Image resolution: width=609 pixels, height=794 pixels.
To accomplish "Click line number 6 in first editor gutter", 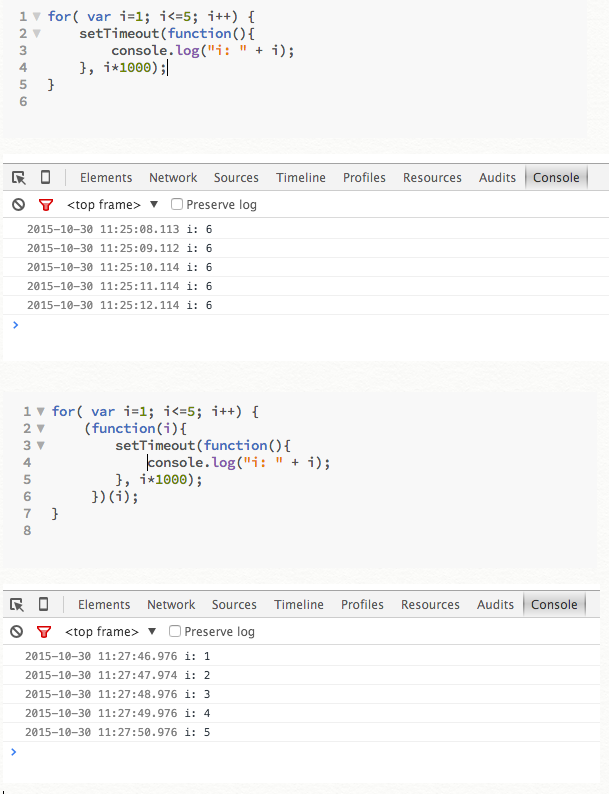I will coord(23,102).
